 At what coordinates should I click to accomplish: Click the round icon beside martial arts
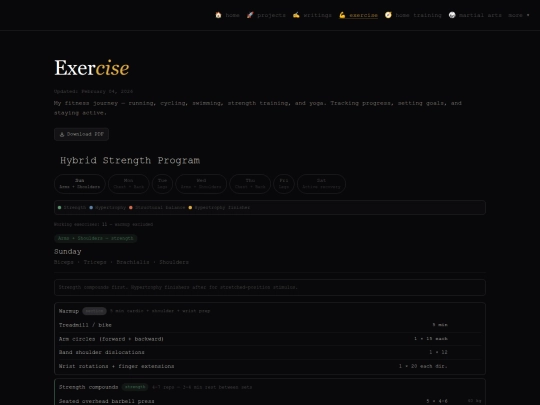click(452, 15)
